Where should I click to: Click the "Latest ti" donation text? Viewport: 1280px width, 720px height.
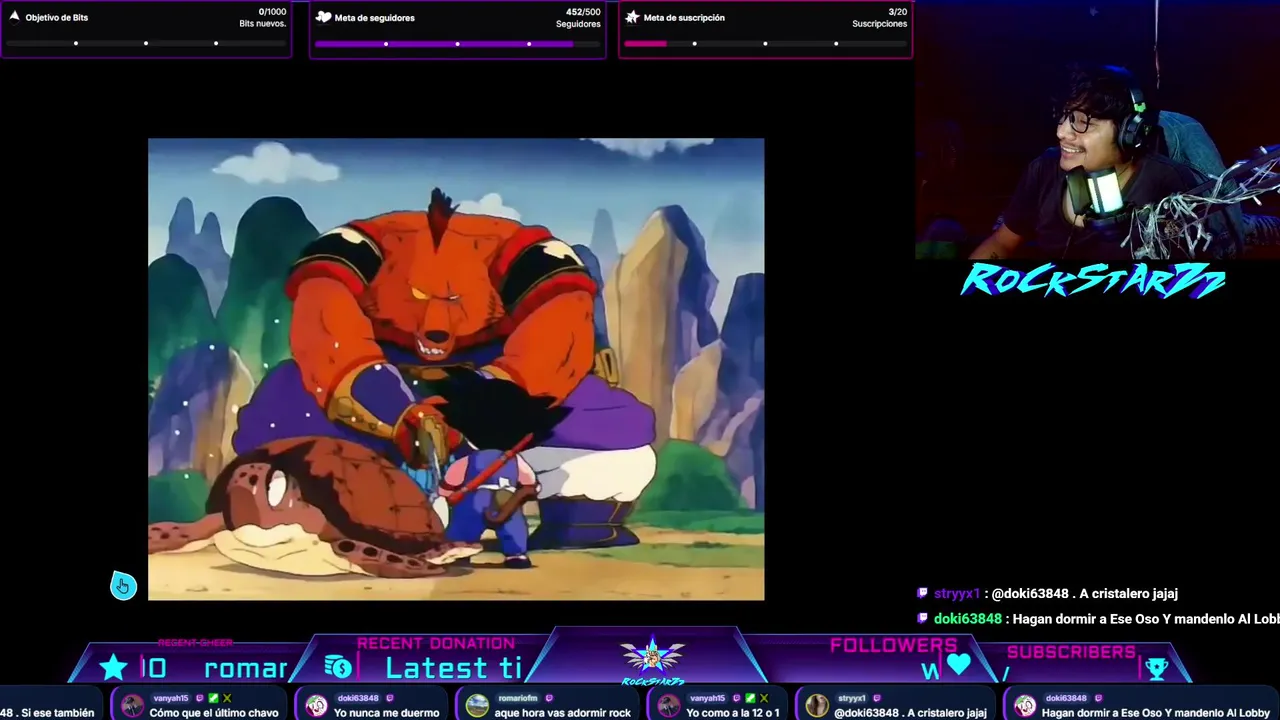(453, 668)
